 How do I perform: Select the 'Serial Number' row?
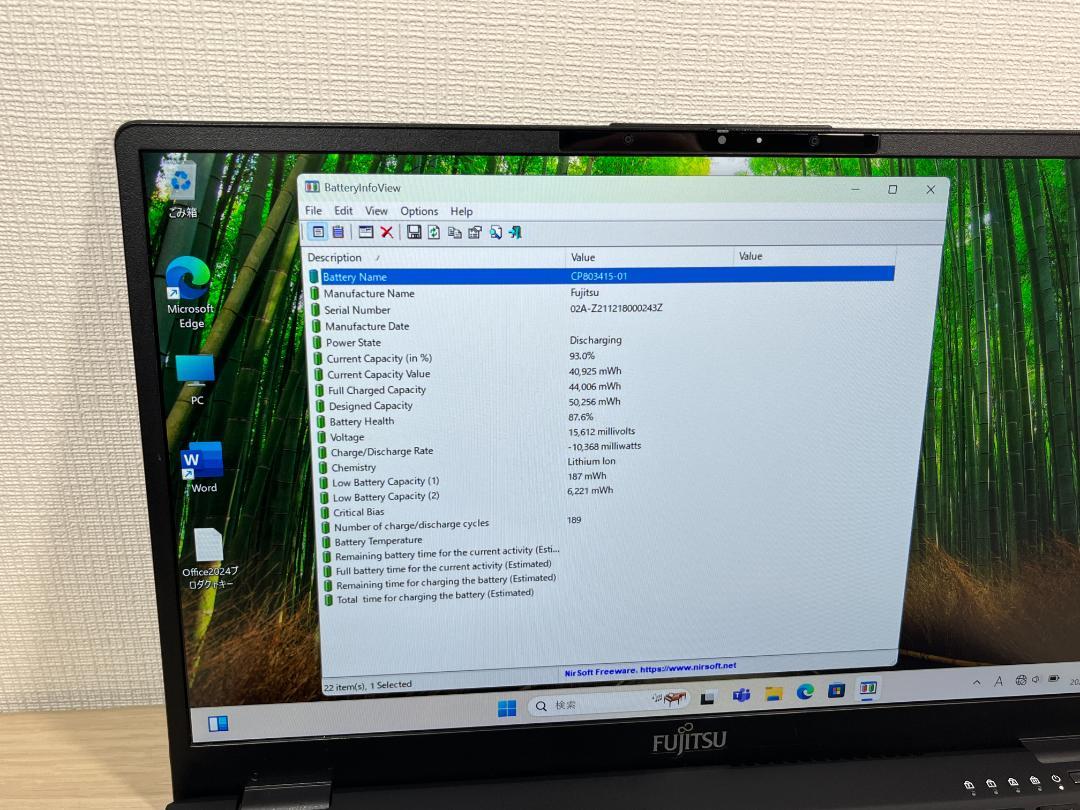(601, 309)
